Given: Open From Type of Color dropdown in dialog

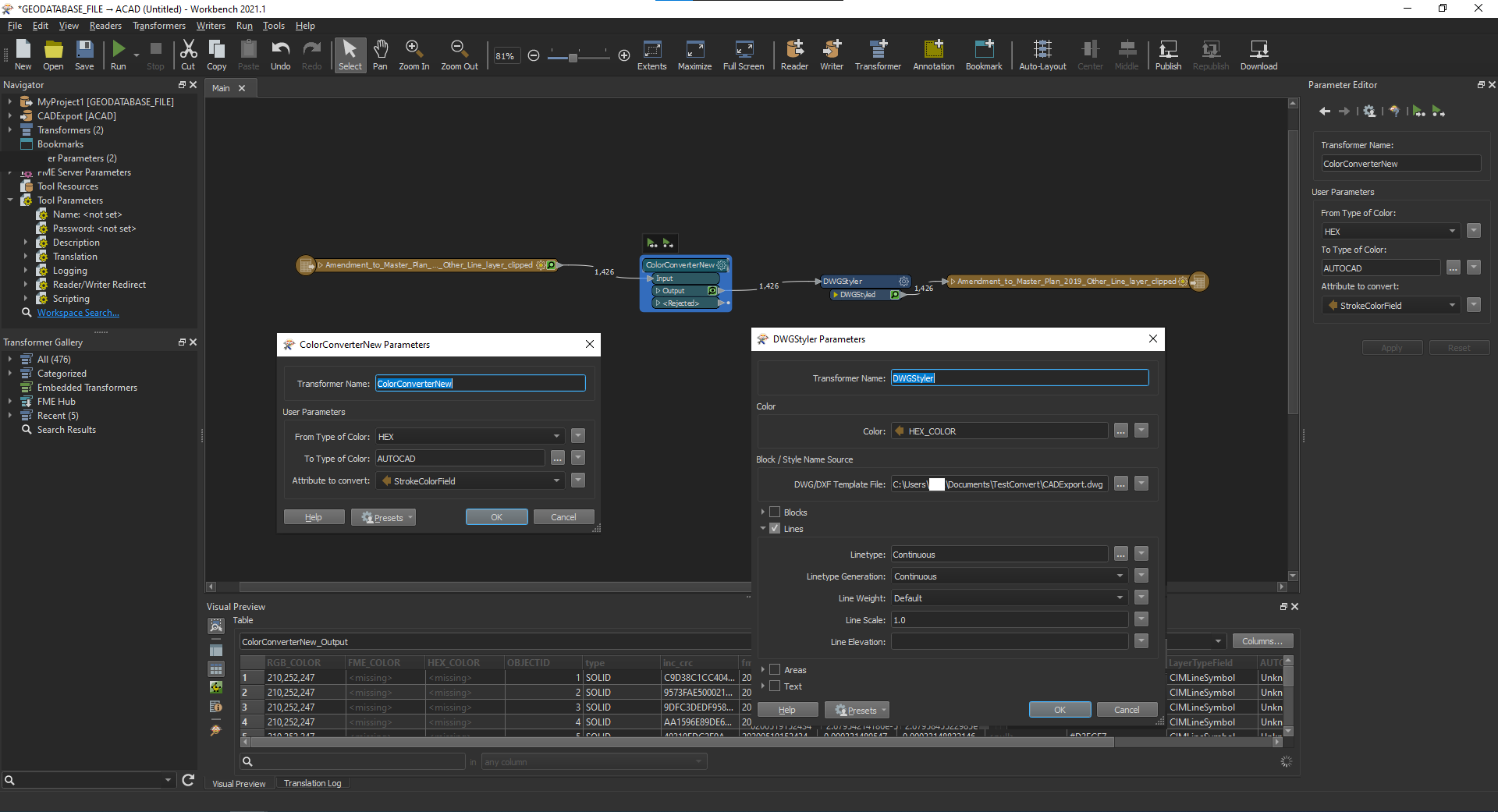Looking at the screenshot, I should click(470, 437).
